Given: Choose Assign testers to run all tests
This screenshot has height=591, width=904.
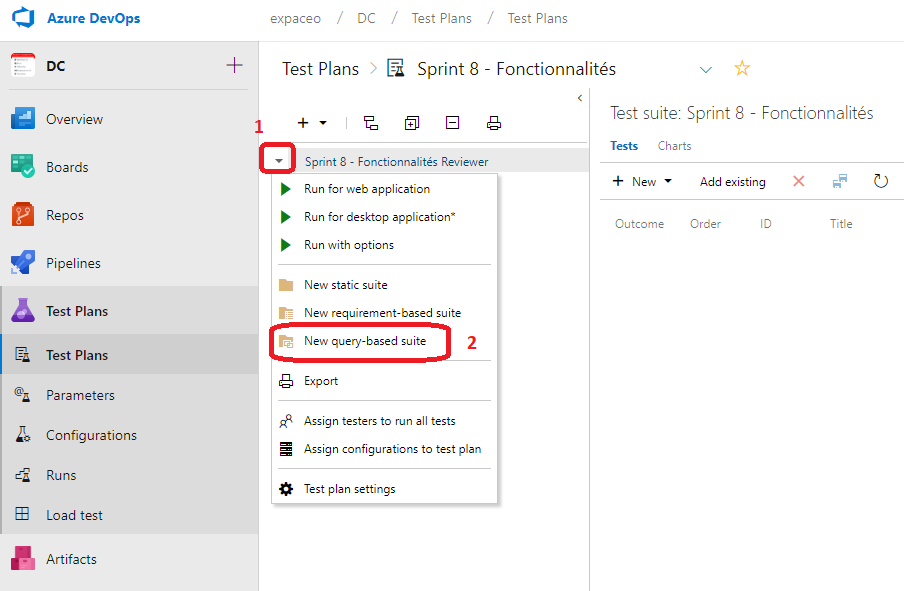Looking at the screenshot, I should tap(385, 421).
